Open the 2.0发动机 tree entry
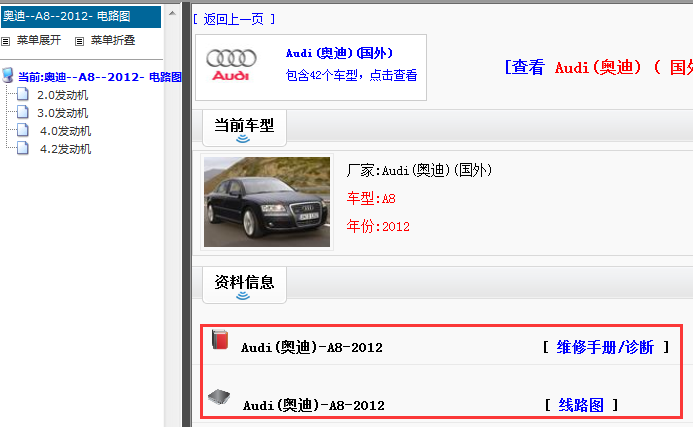Screen dimensions: 693x427 click(x=62, y=95)
